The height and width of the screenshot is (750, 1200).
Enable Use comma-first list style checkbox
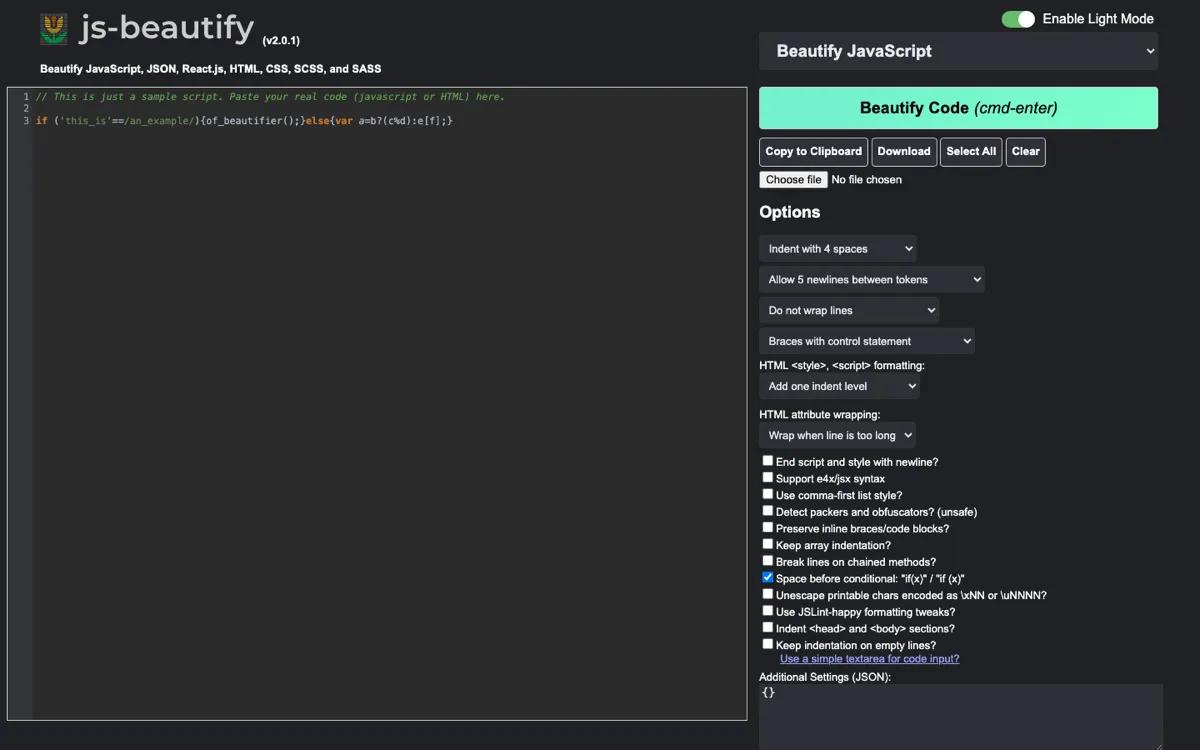tap(768, 494)
